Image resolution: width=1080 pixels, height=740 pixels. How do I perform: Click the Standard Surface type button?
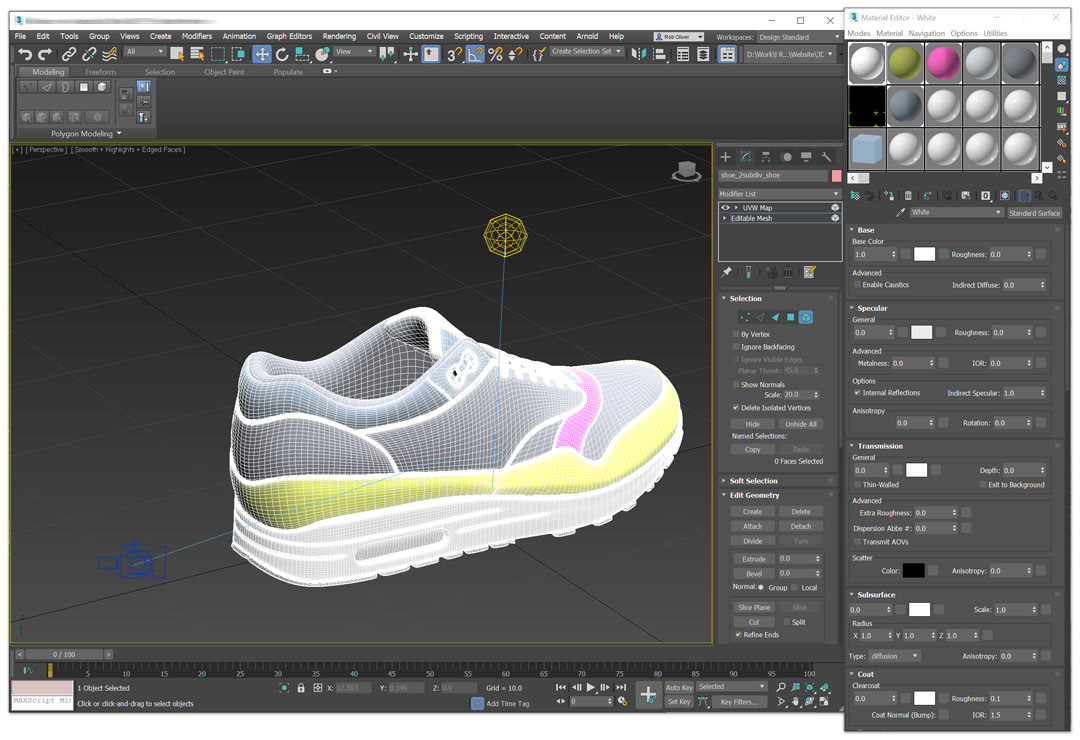click(1034, 213)
